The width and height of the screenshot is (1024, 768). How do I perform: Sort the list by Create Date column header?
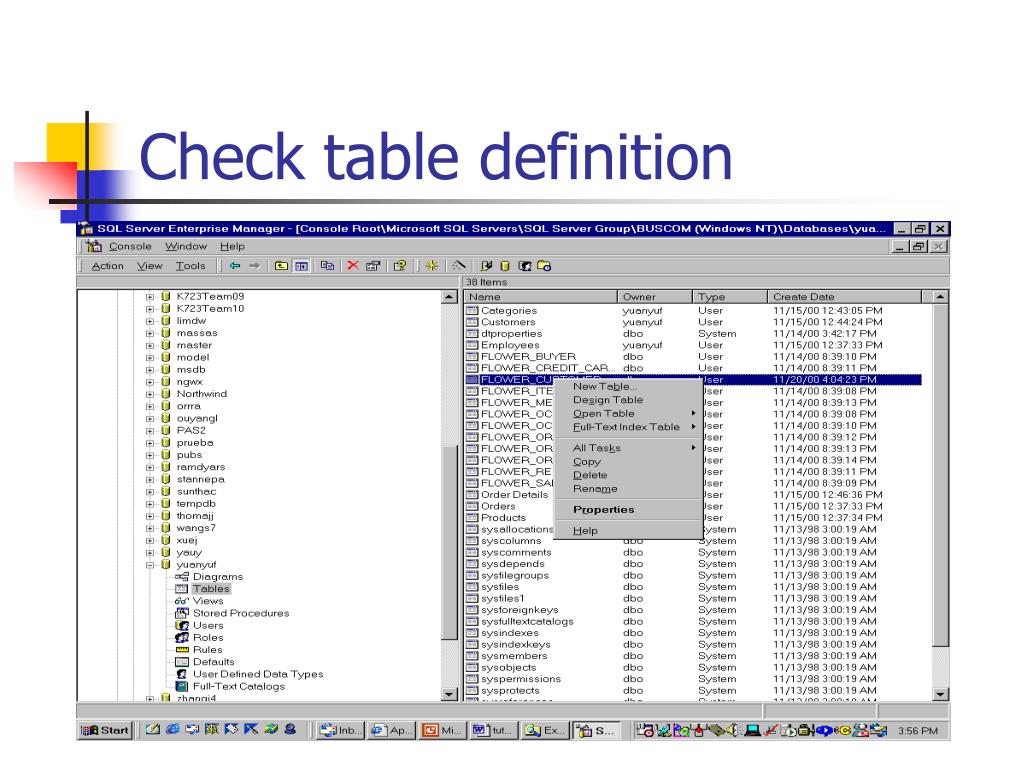coord(844,296)
